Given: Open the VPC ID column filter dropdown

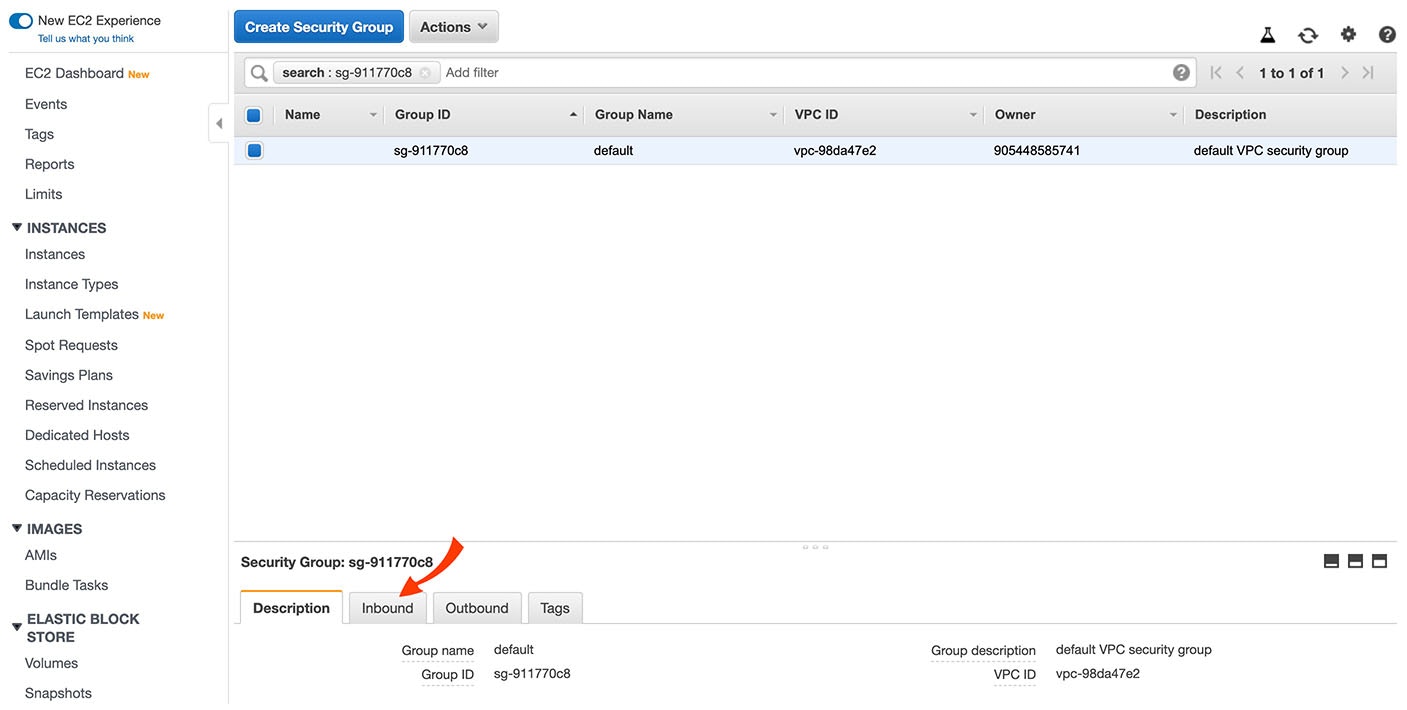Looking at the screenshot, I should coord(971,114).
